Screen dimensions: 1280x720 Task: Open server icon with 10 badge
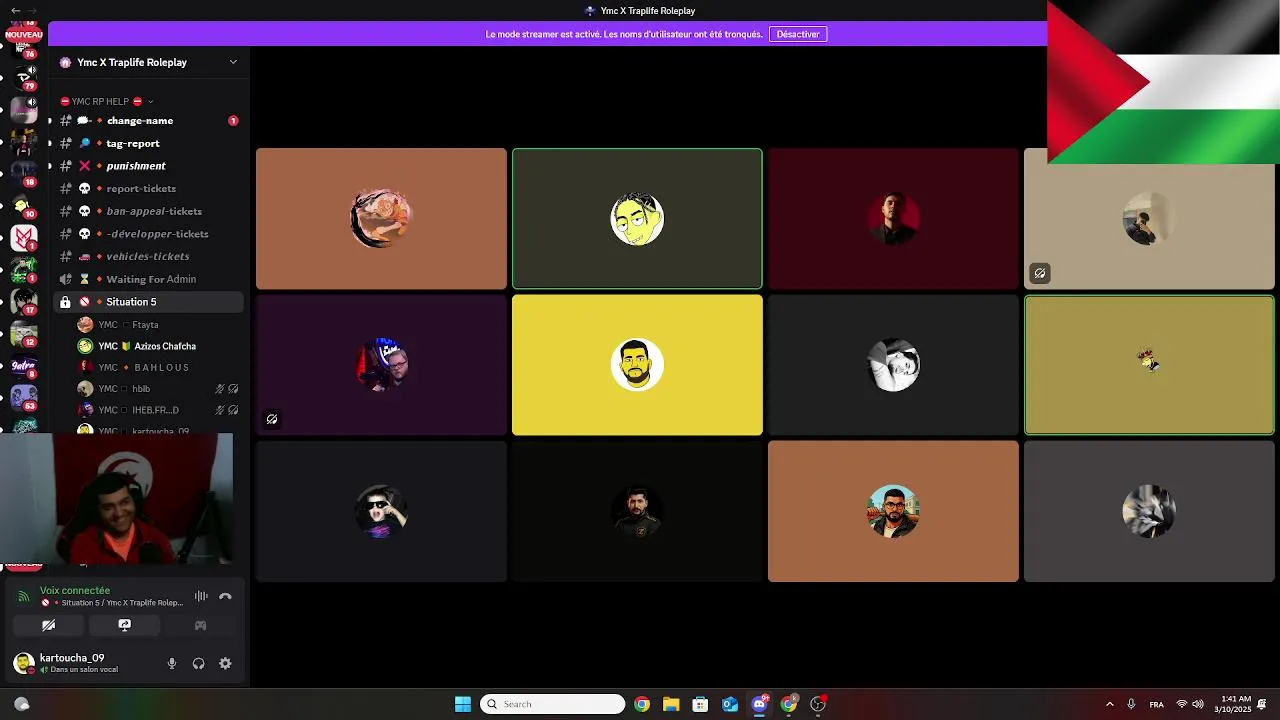pyautogui.click(x=23, y=205)
